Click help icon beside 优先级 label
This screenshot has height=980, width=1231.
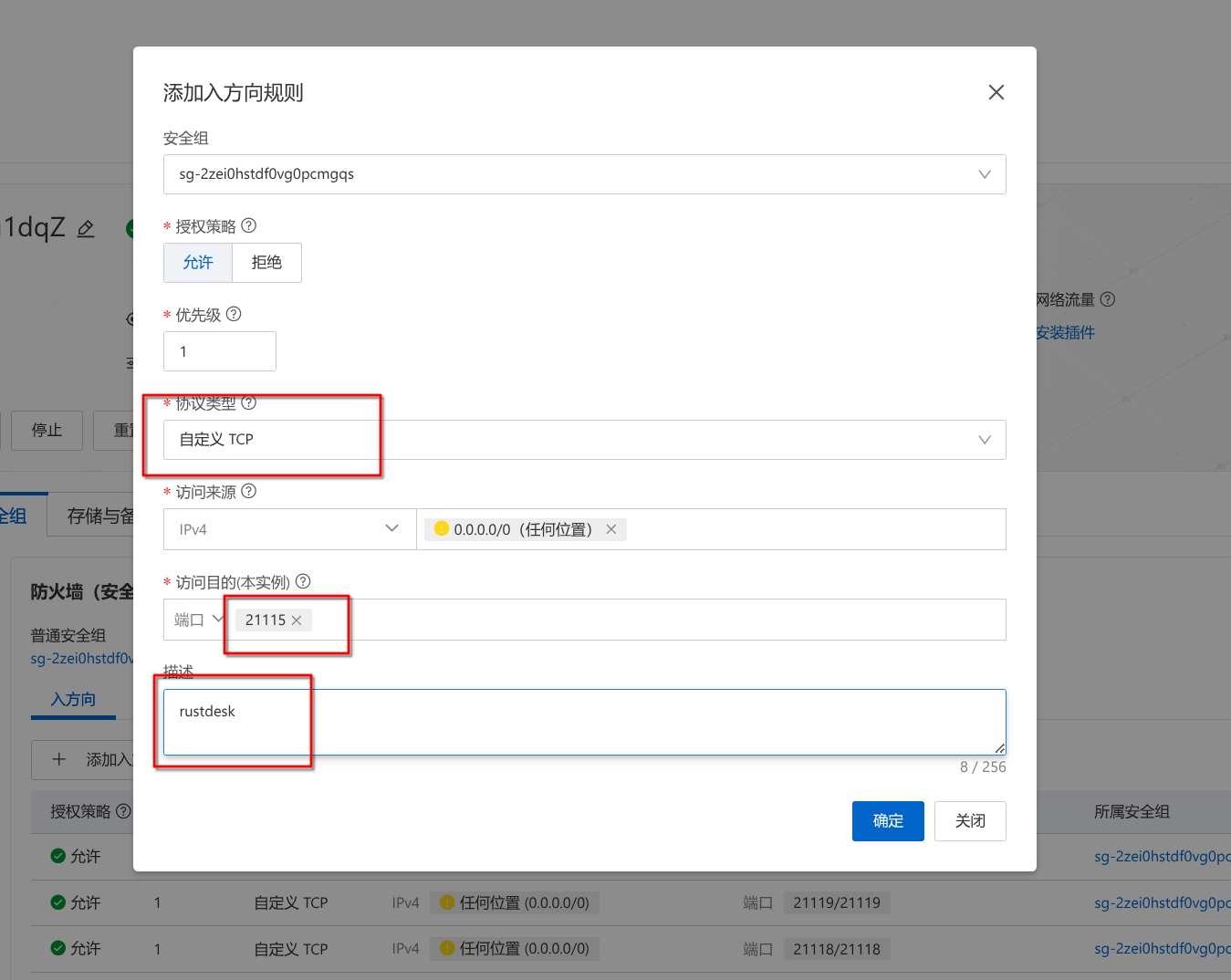click(234, 314)
